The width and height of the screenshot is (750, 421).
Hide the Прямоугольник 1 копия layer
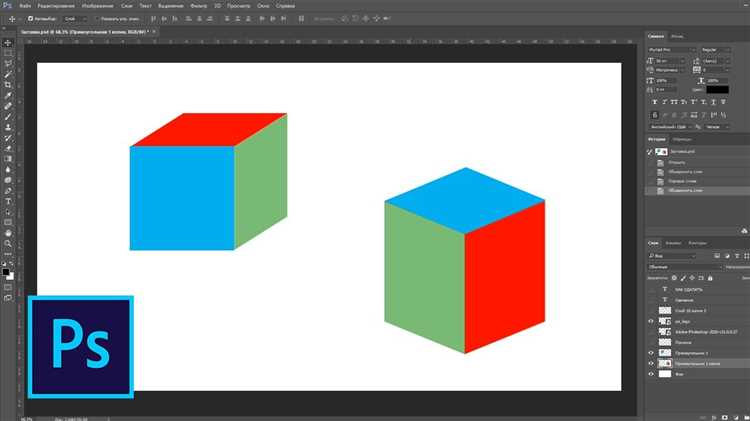pos(651,364)
